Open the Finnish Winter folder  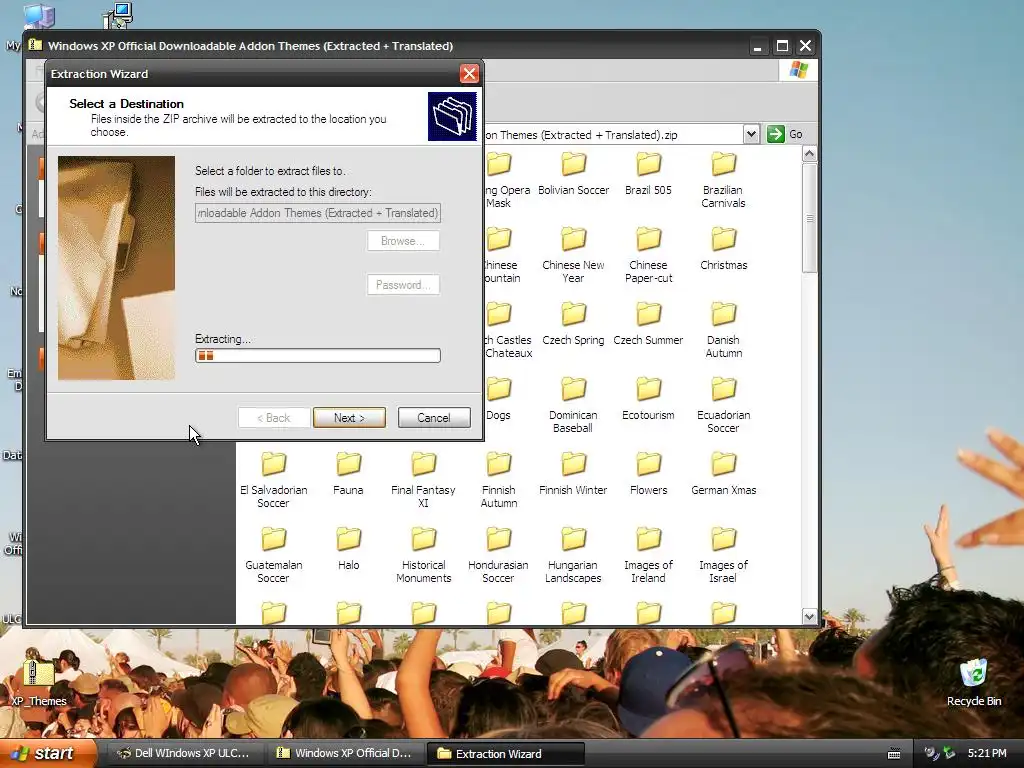click(573, 474)
